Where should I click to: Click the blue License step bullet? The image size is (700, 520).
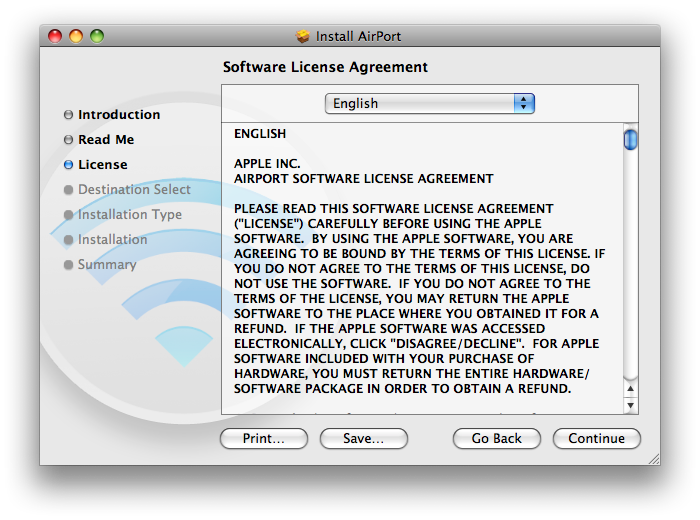(x=68, y=165)
